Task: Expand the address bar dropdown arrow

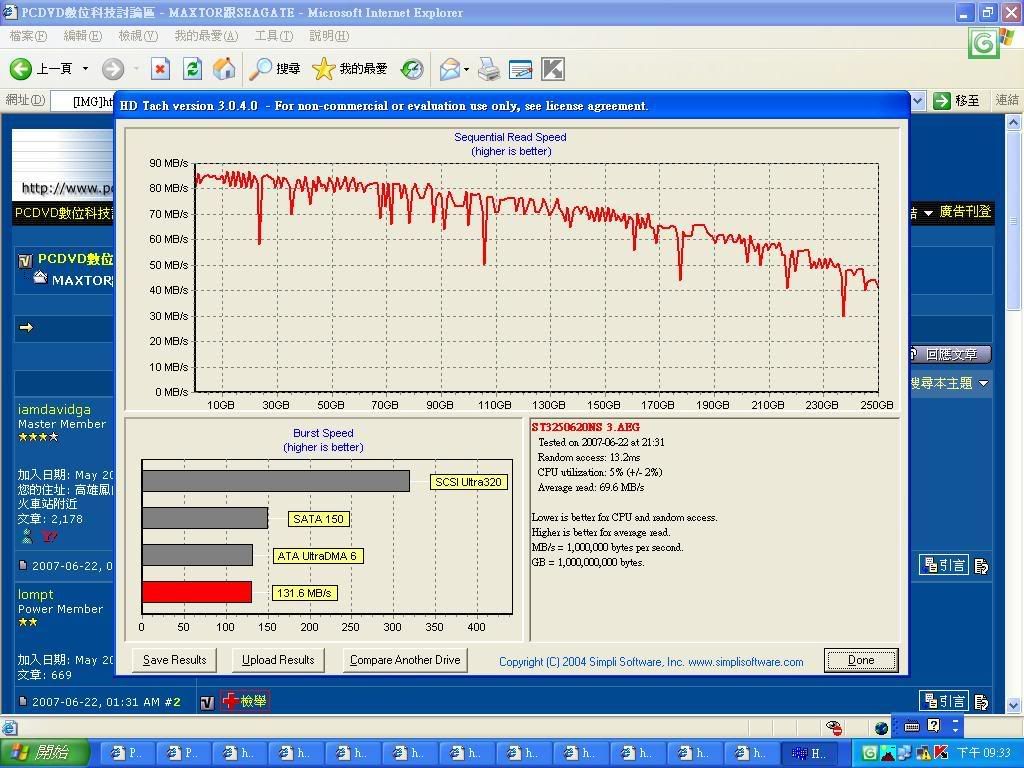Action: 918,101
